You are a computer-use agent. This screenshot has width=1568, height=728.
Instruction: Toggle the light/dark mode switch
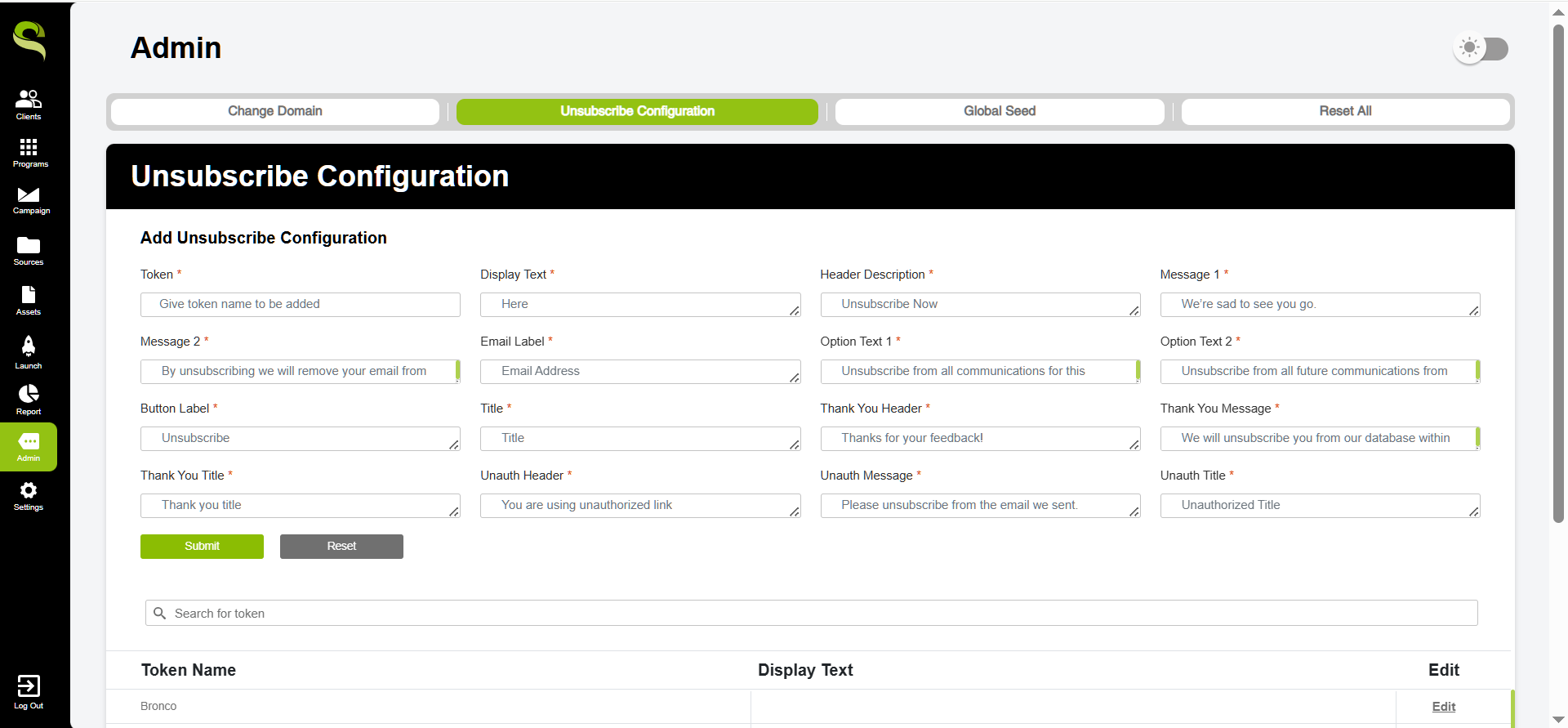pos(1481,48)
